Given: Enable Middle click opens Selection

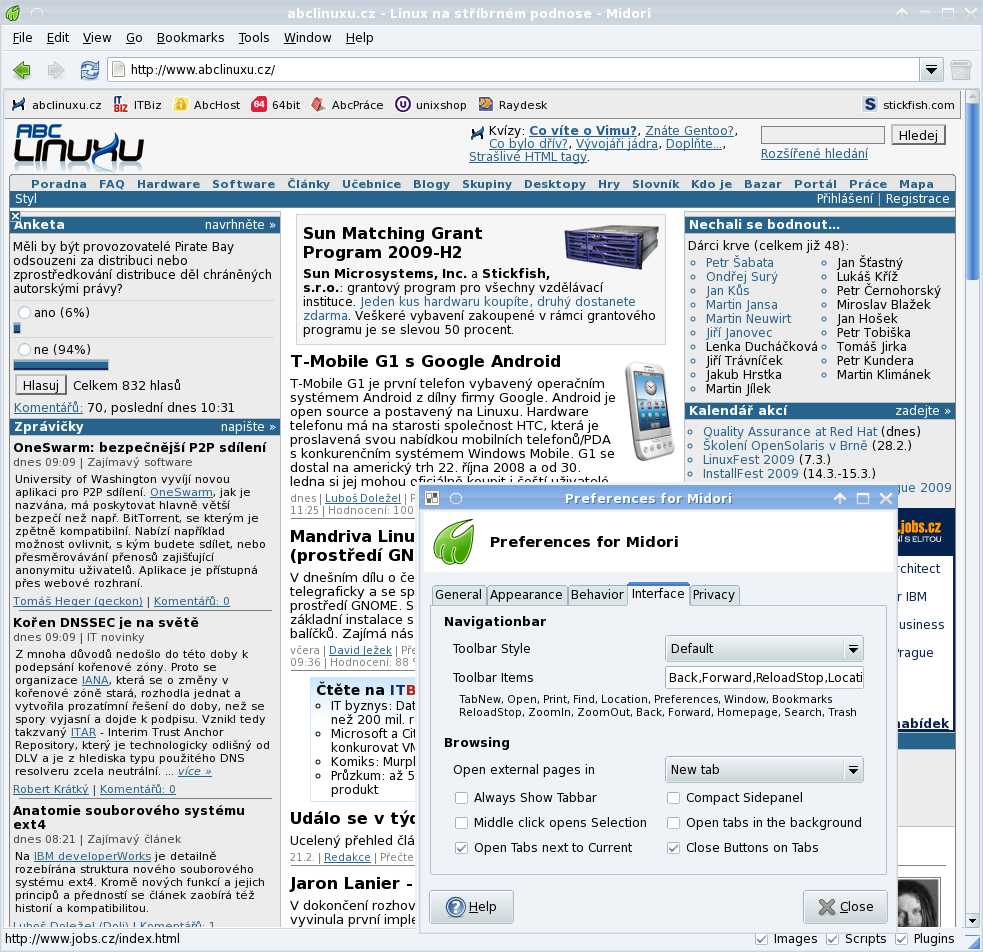Looking at the screenshot, I should coord(461,823).
